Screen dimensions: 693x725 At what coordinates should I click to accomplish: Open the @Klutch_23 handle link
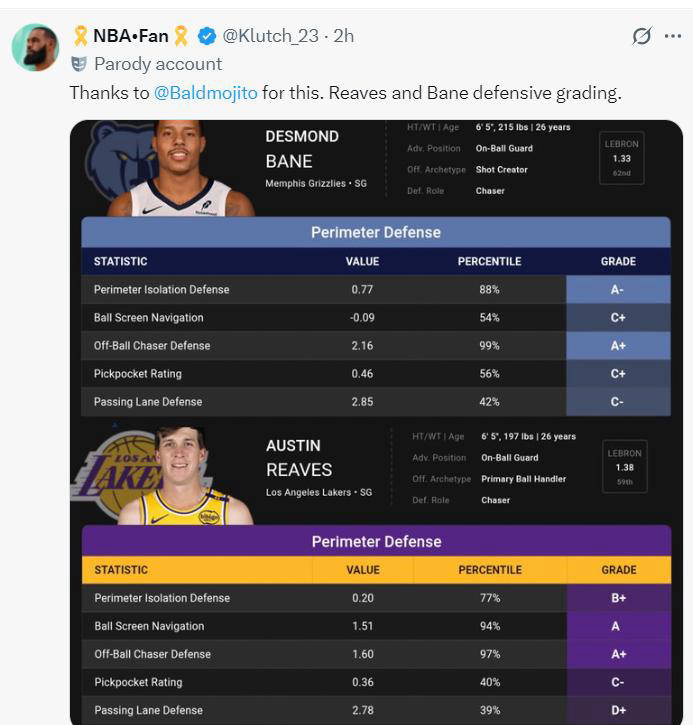coord(270,36)
